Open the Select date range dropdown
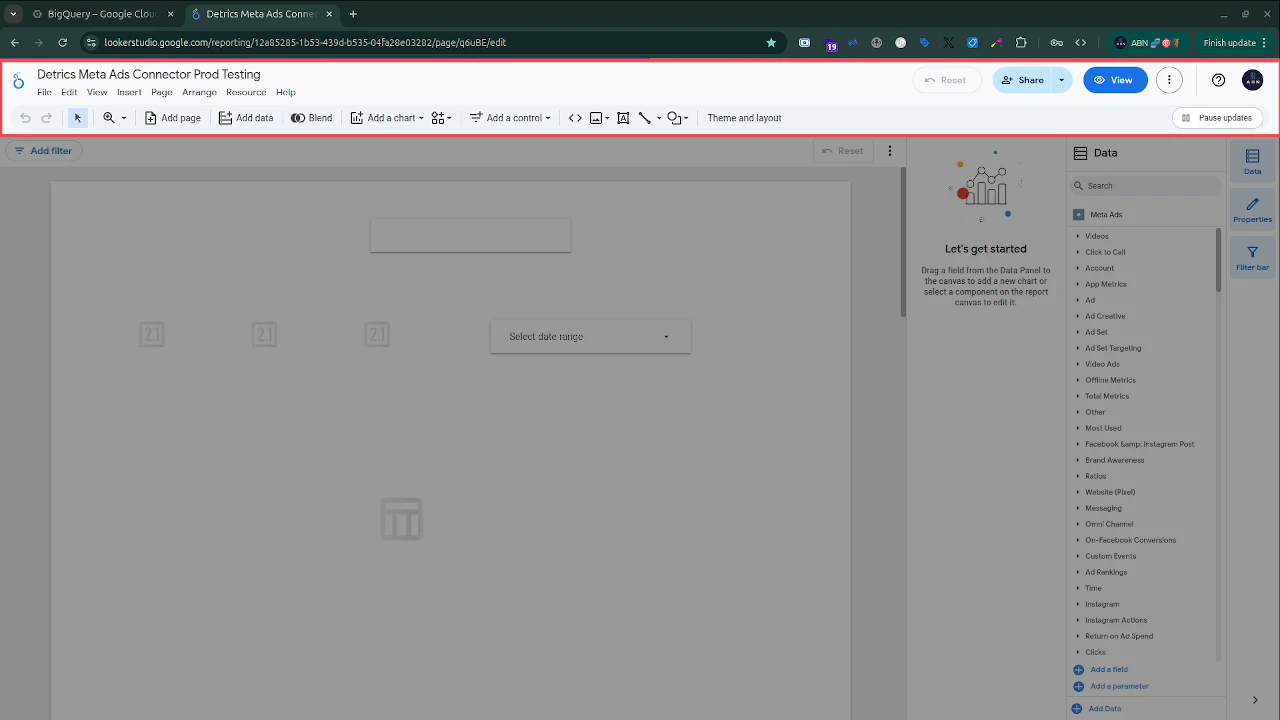 [x=590, y=336]
